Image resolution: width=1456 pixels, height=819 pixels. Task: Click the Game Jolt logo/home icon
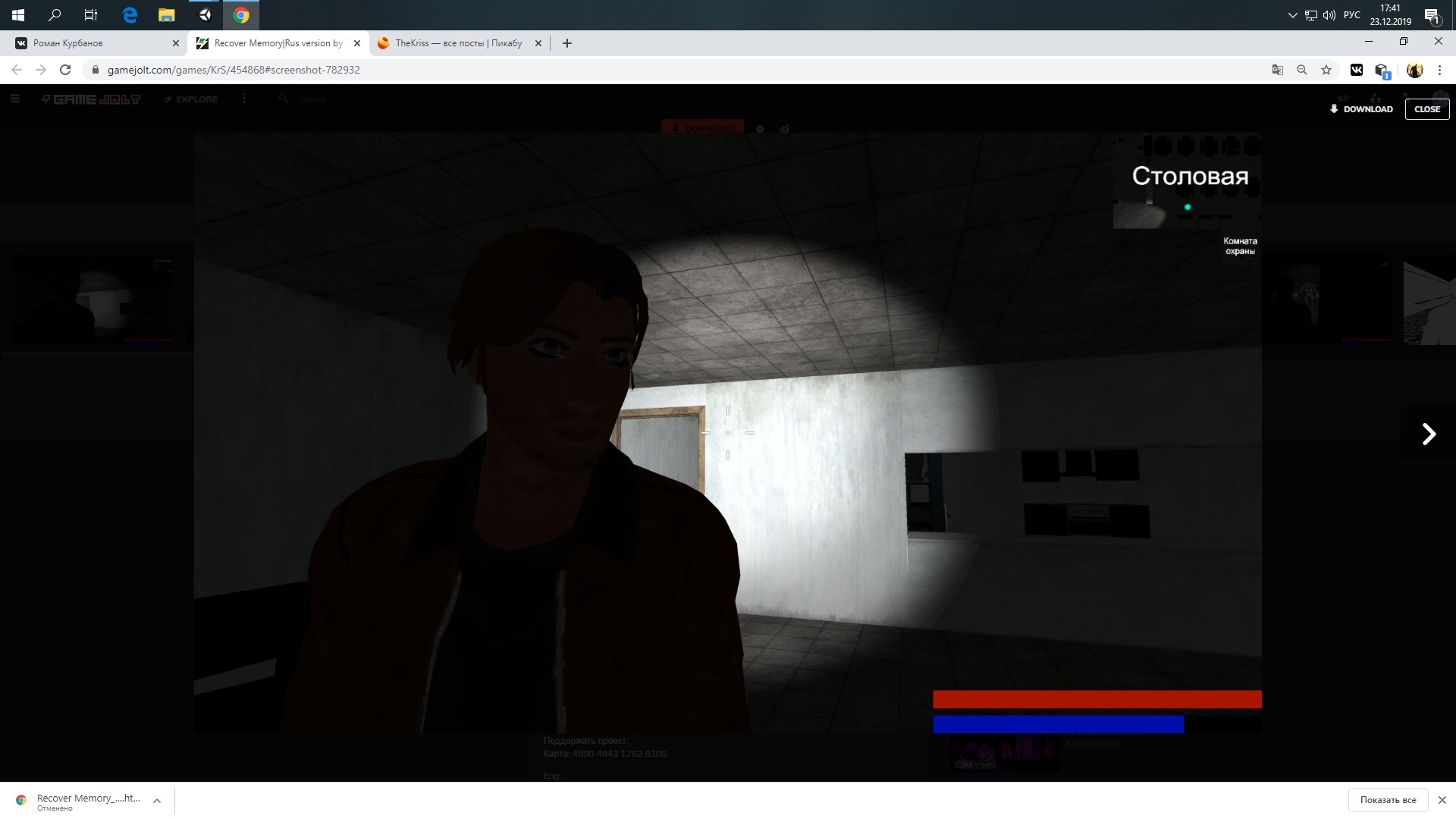pos(91,99)
